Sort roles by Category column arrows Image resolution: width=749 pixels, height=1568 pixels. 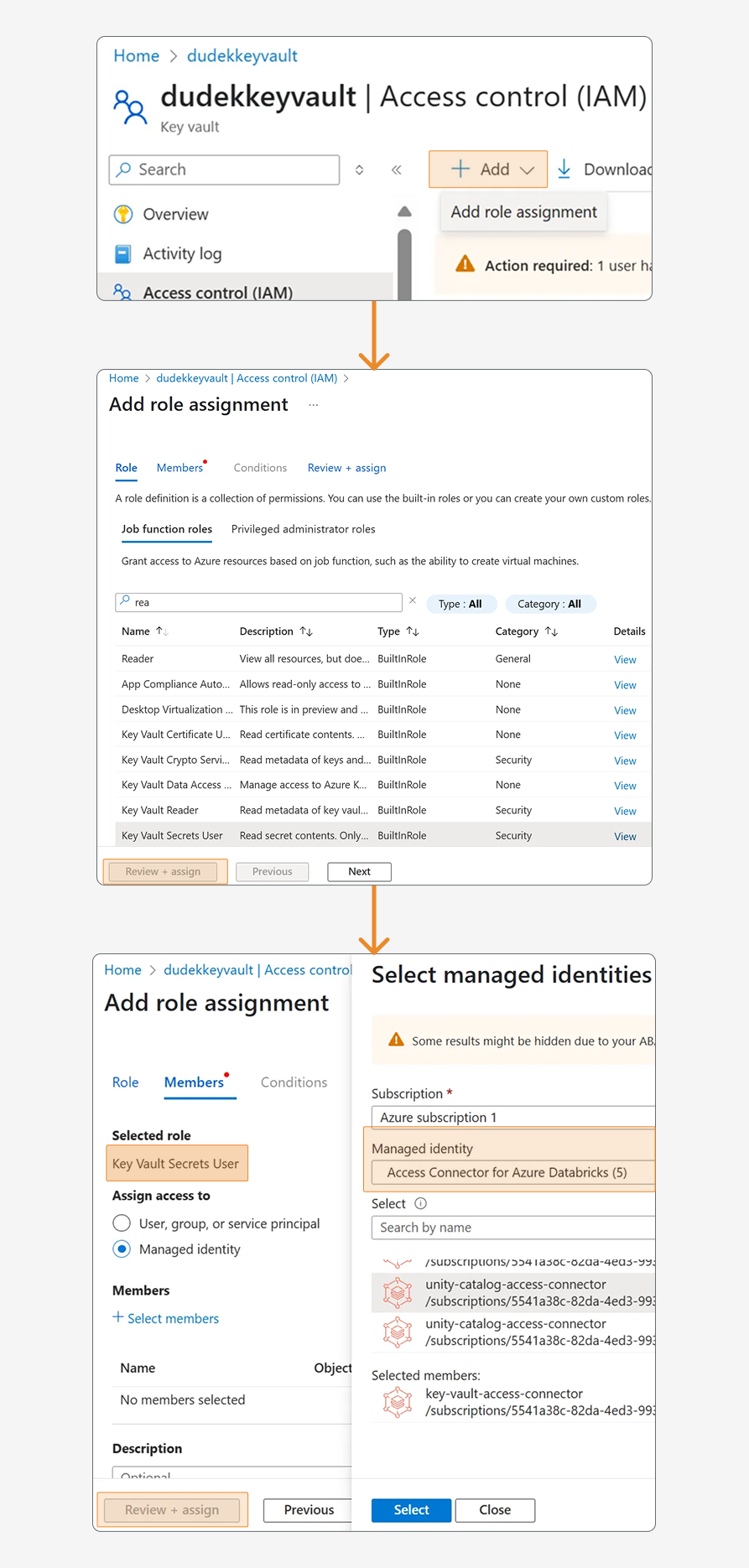[551, 631]
